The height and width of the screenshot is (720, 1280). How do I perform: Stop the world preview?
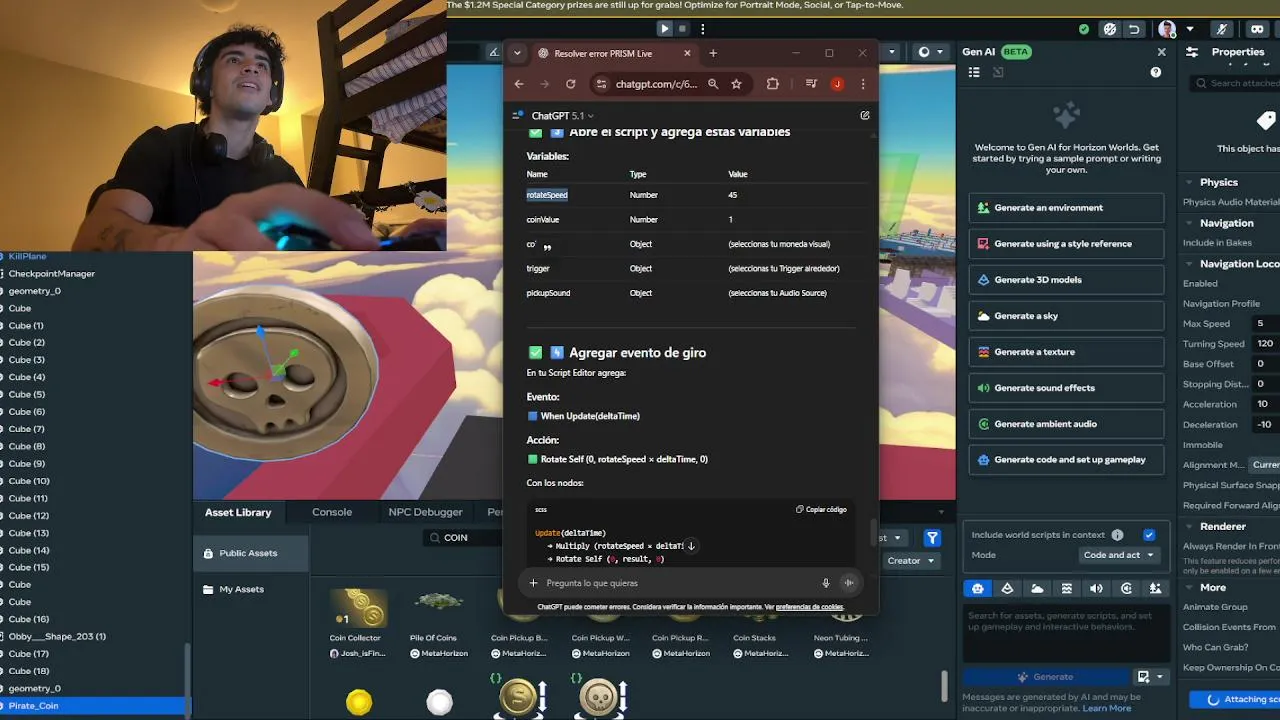[683, 29]
